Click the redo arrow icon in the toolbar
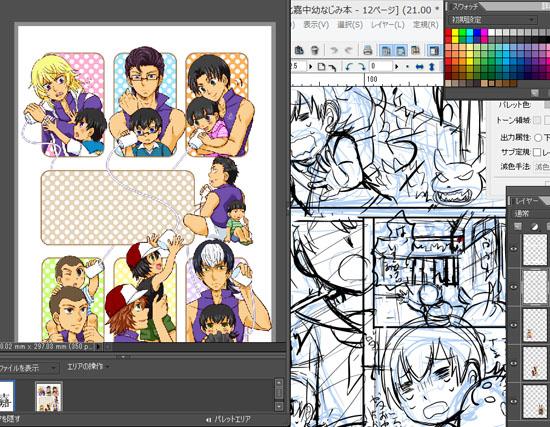The image size is (550, 427). pos(348,51)
